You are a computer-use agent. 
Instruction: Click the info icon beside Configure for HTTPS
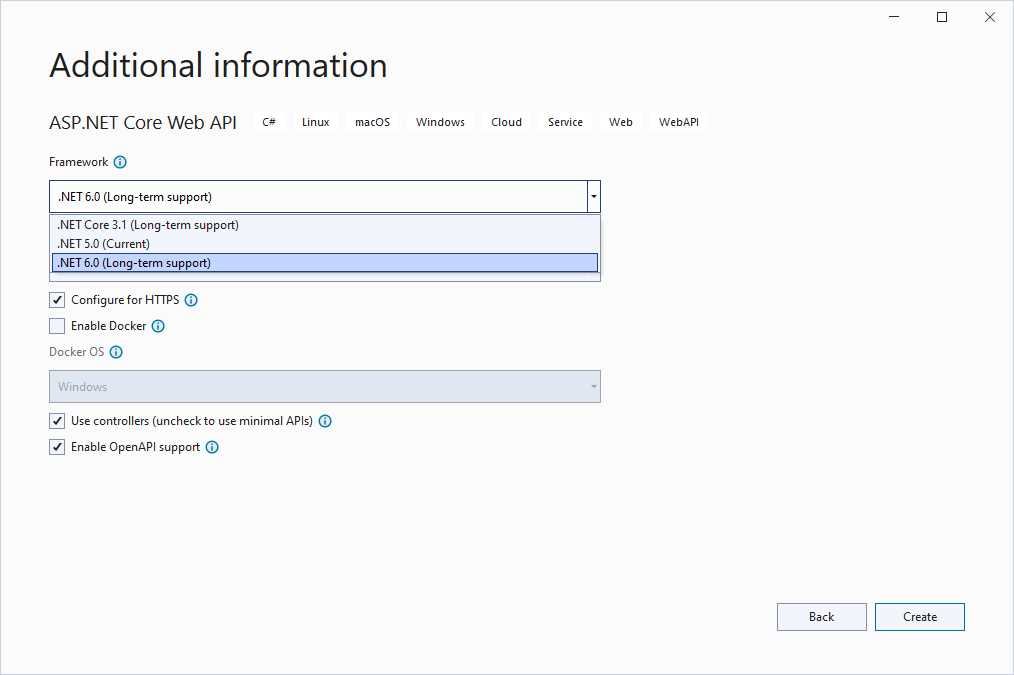[190, 299]
